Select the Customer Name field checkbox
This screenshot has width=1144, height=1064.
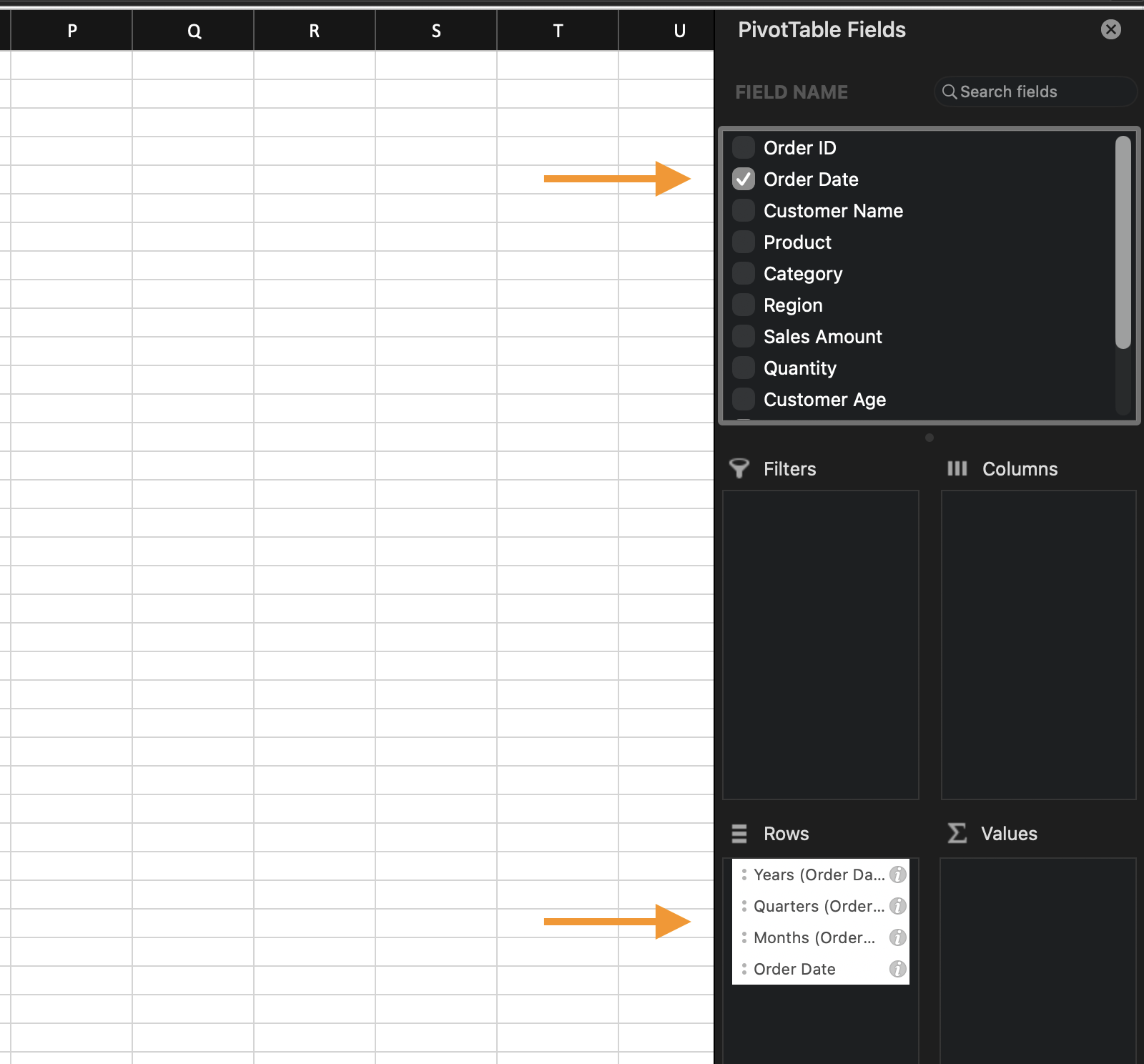tap(744, 210)
